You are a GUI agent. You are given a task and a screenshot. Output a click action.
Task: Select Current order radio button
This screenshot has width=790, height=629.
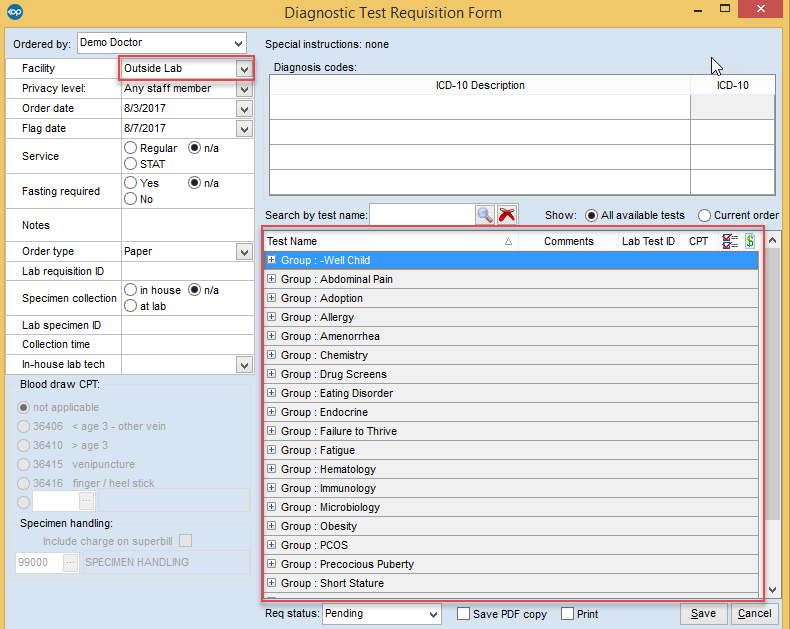click(705, 215)
